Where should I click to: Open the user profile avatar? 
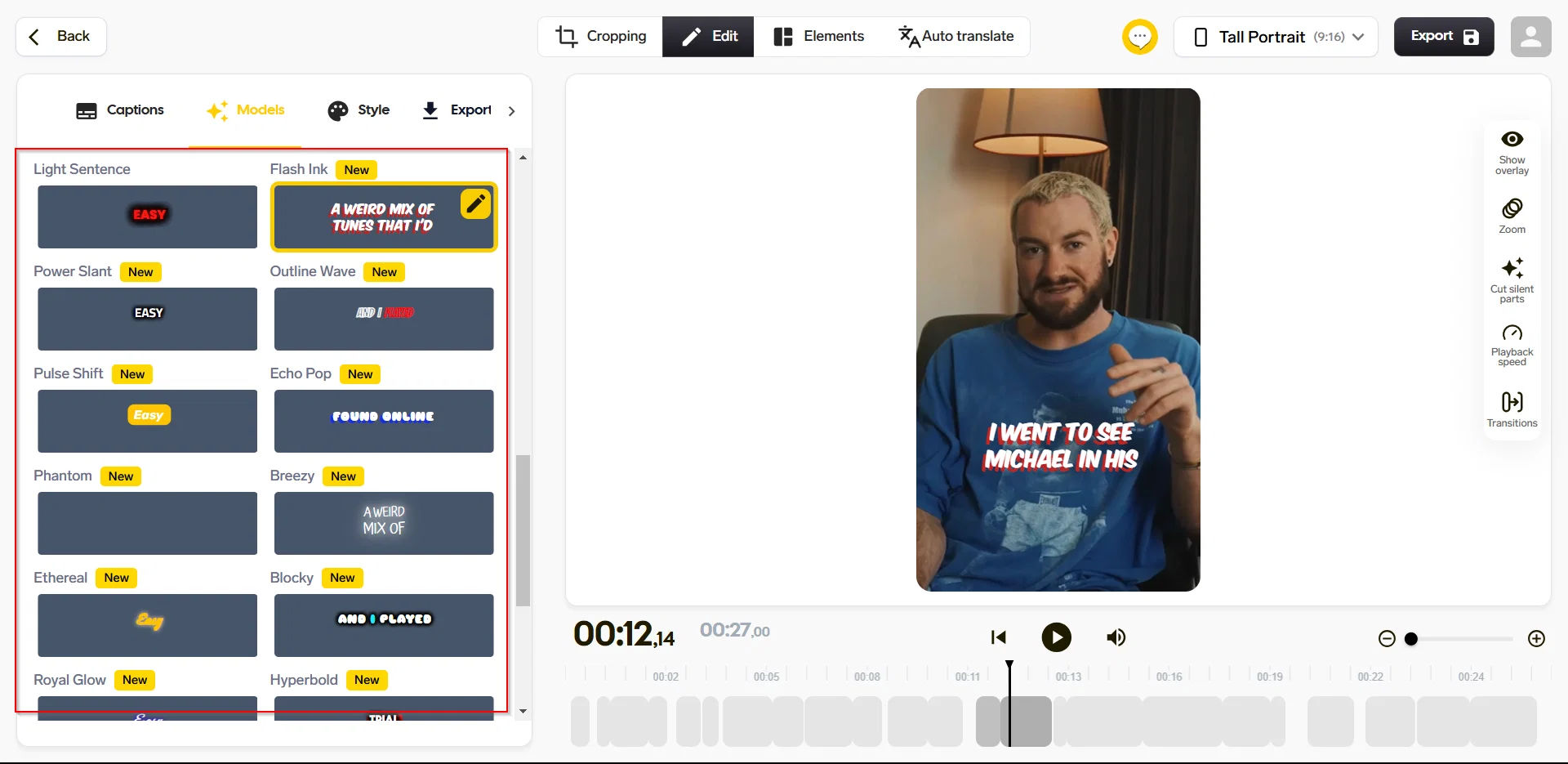coord(1530,37)
